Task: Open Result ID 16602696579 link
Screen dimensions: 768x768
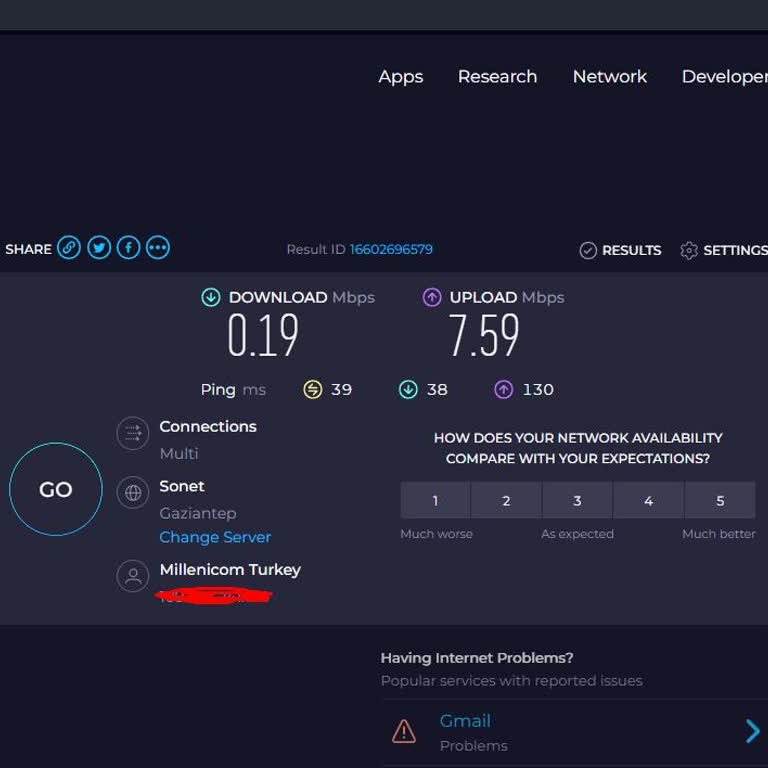Action: (391, 249)
